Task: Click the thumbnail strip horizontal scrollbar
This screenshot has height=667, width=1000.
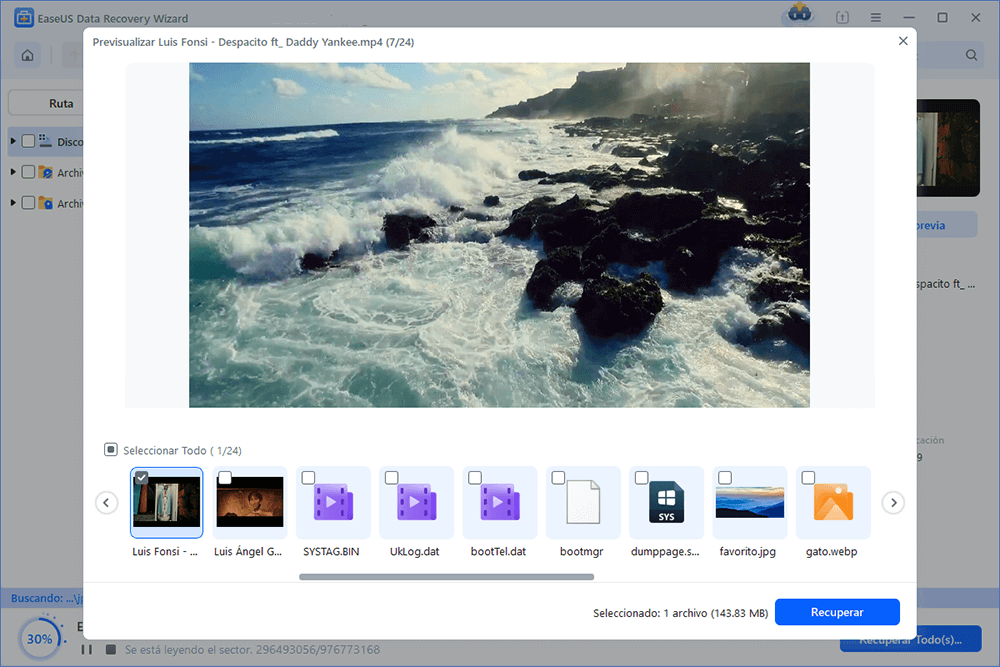Action: point(446,577)
